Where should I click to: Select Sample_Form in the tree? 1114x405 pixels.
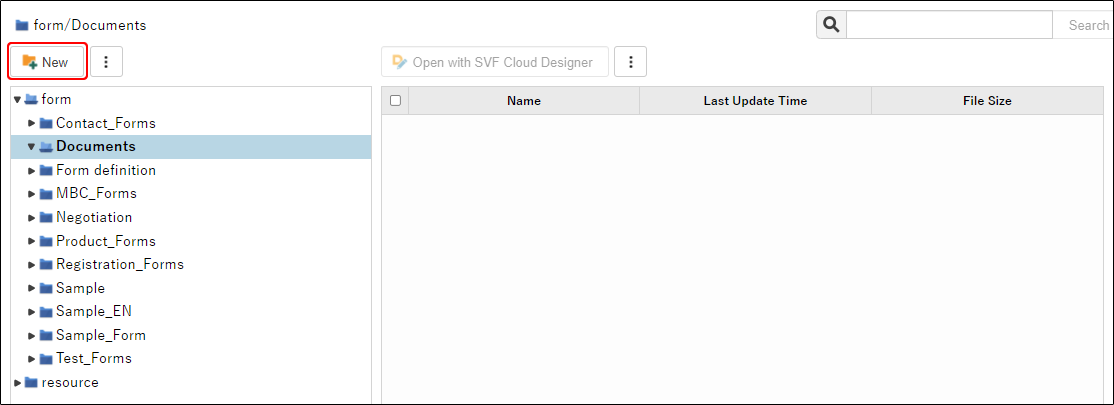(x=101, y=335)
